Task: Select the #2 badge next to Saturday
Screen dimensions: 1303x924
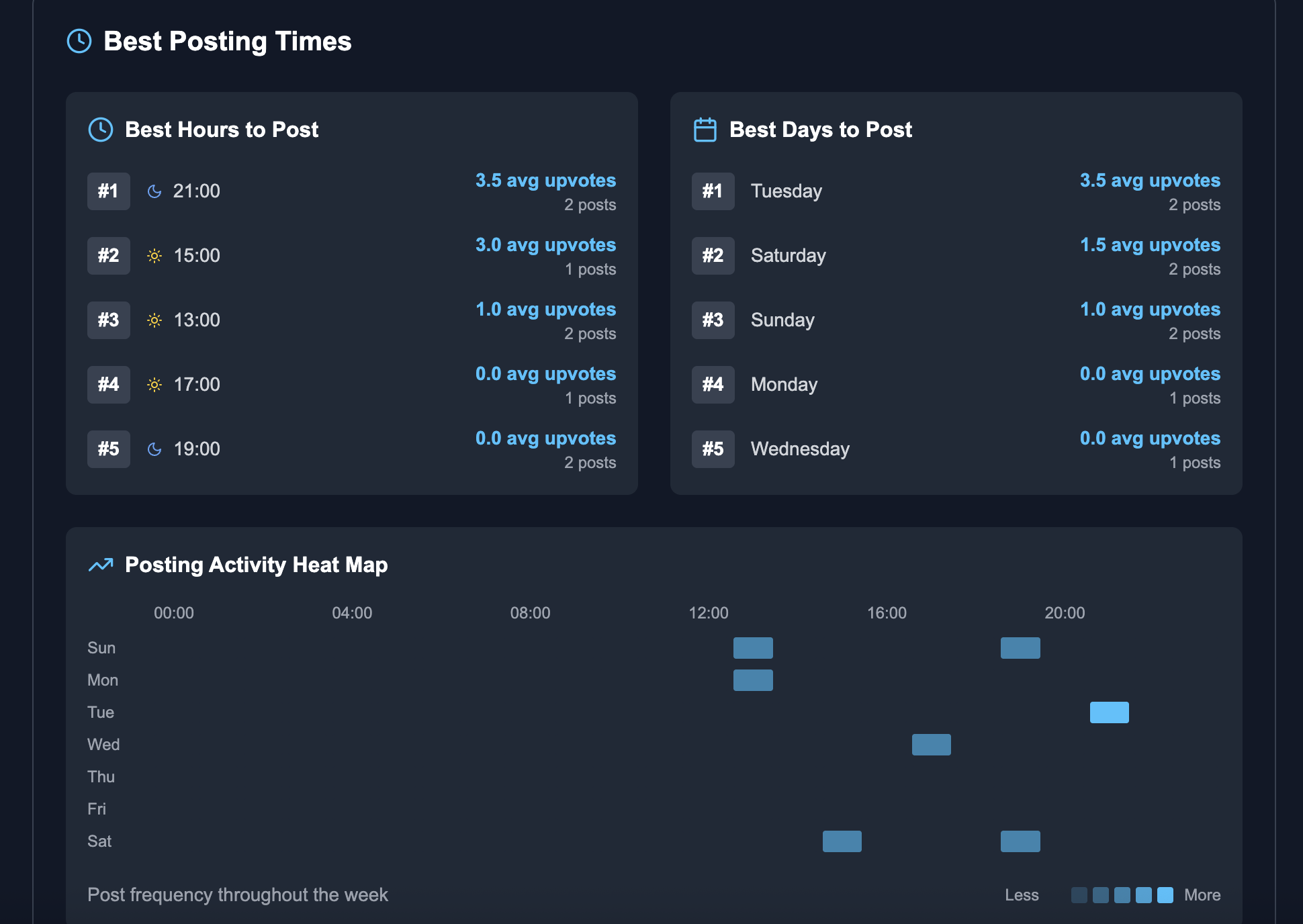Action: point(713,256)
